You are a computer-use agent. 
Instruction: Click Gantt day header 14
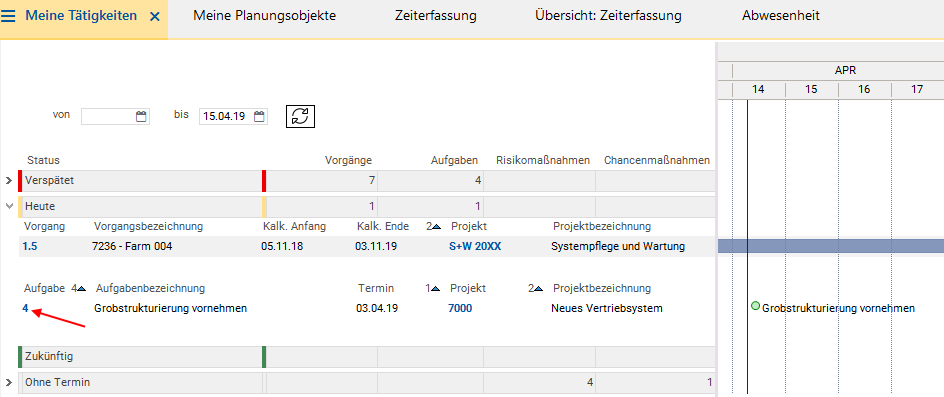point(758,90)
